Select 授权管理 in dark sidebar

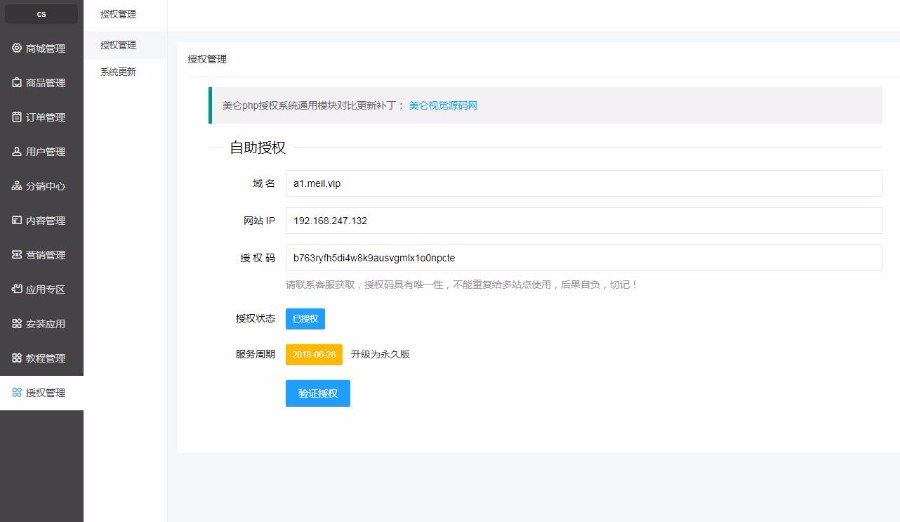point(45,393)
